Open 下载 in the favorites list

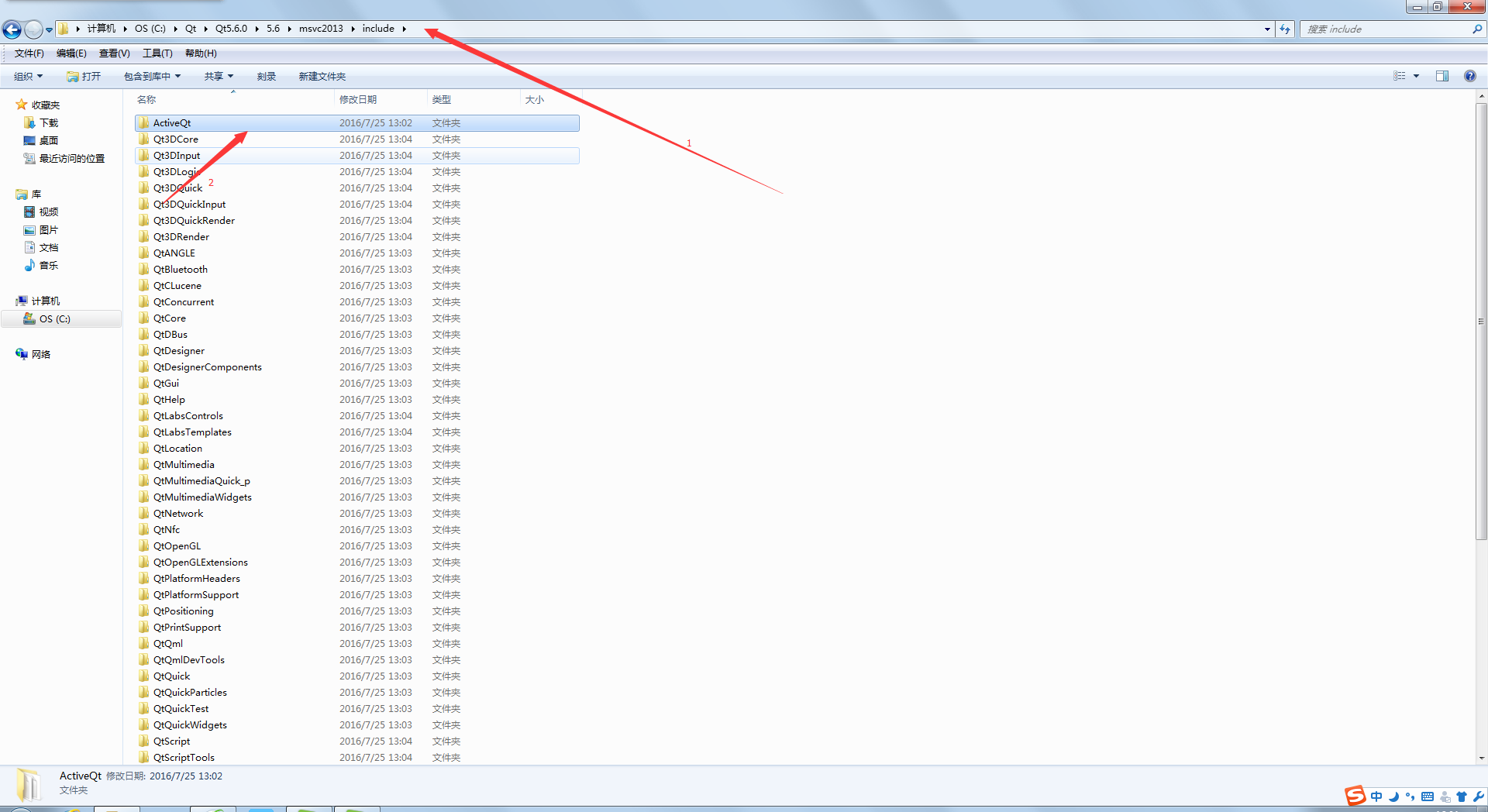point(49,122)
